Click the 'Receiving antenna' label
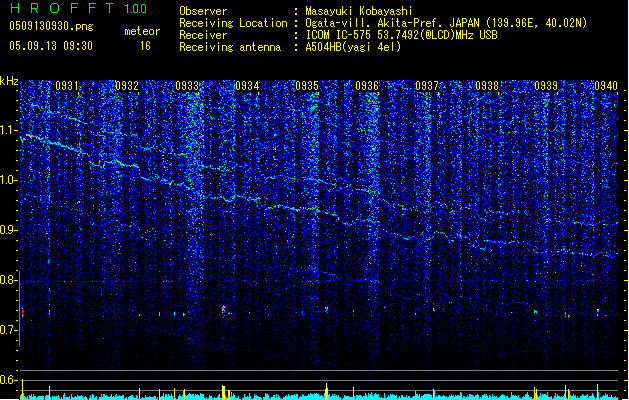 230,47
